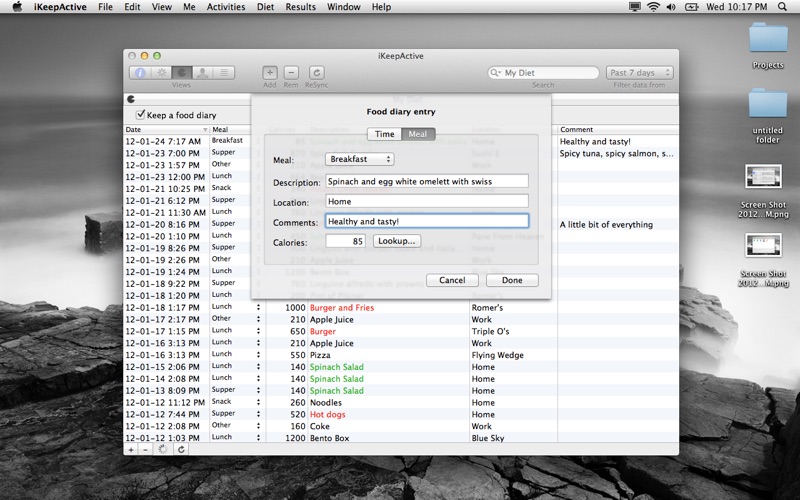Open the Diet menu in menu bar
This screenshot has width=800, height=500.
pyautogui.click(x=264, y=7)
